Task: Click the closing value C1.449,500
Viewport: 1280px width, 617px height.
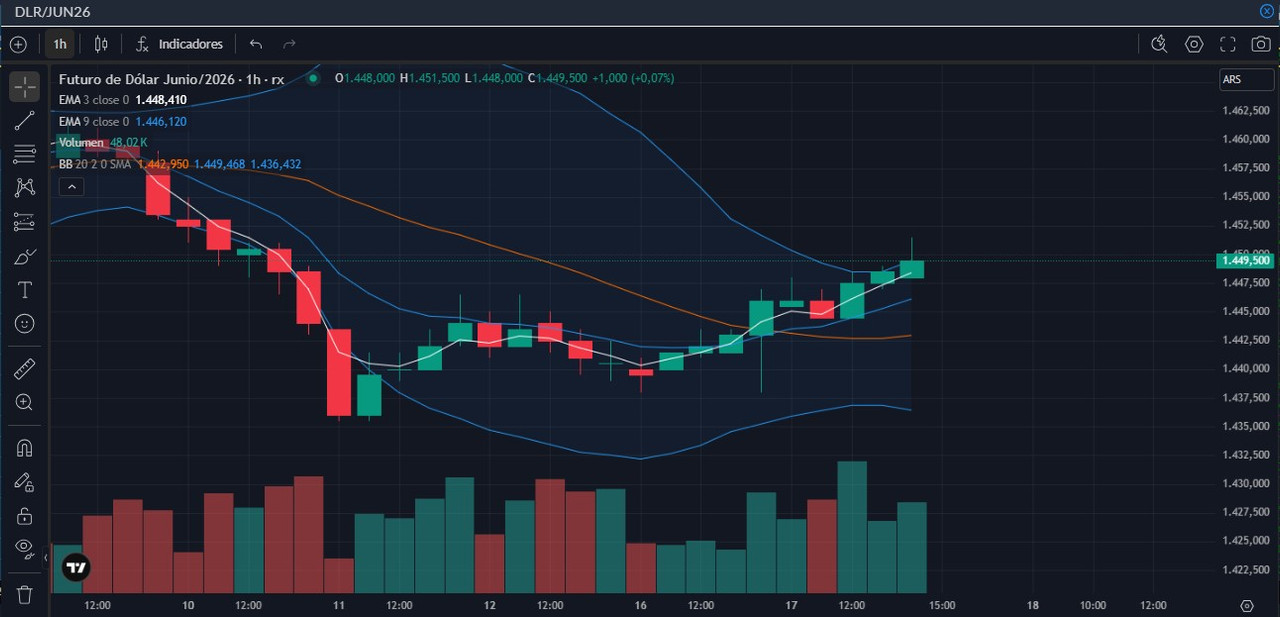Action: [557, 78]
